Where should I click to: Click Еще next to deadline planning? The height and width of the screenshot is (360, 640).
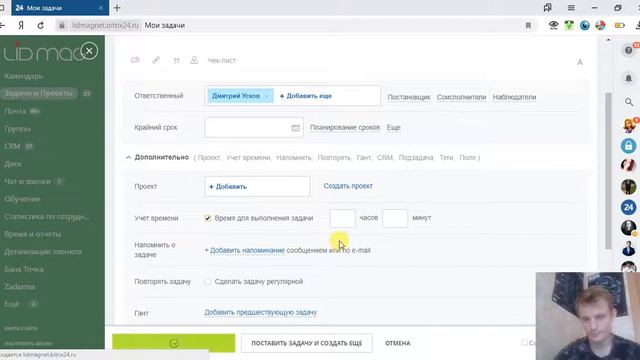[x=393, y=127]
